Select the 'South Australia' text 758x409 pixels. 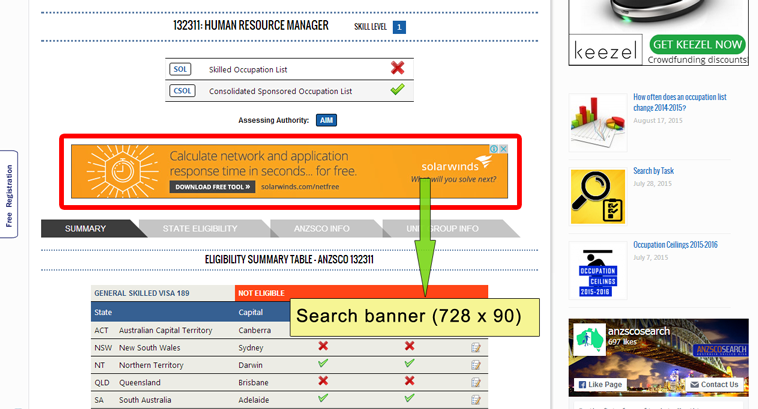[x=145, y=400]
